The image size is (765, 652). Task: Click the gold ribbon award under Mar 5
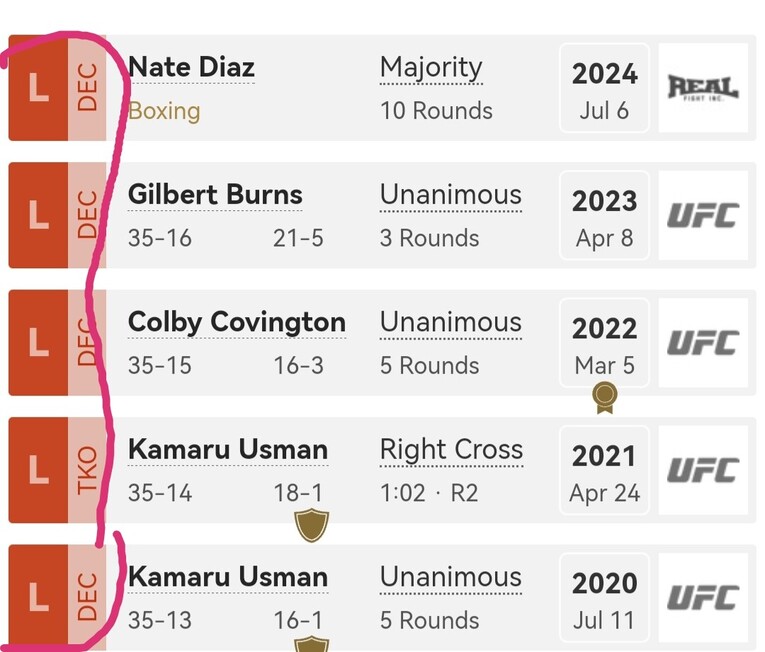[604, 398]
